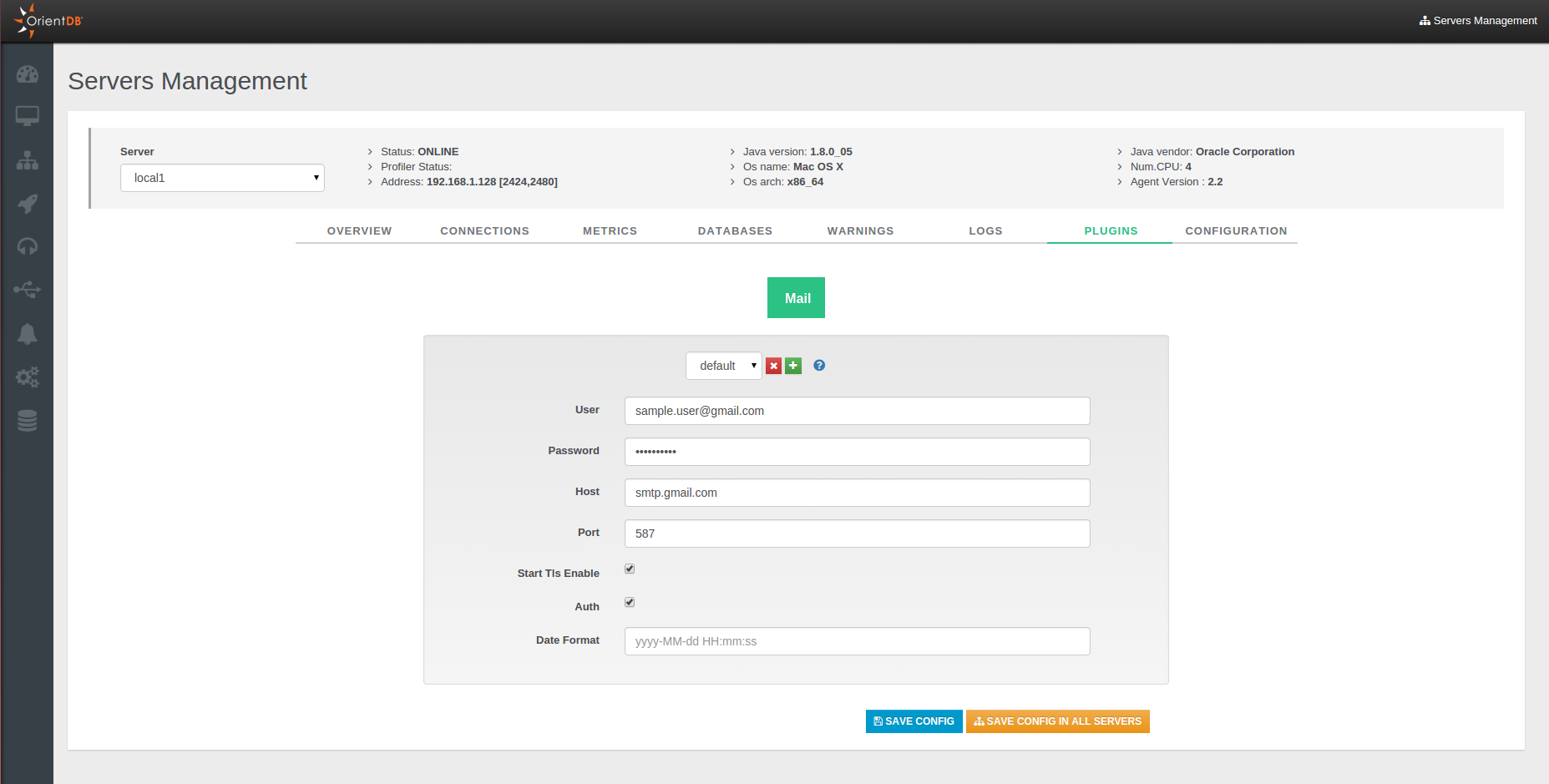Click the 'Os name: Mac OS X' text
This screenshot has height=784, width=1549.
[793, 167]
